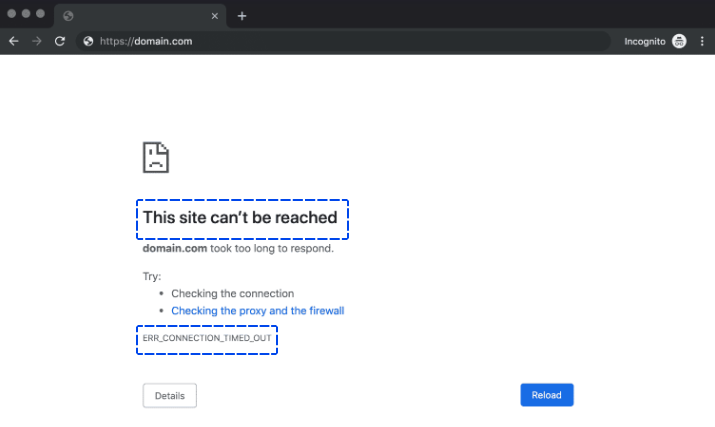The height and width of the screenshot is (427, 715).
Task: Click the red close window button
Action: pyautogui.click(x=12, y=14)
